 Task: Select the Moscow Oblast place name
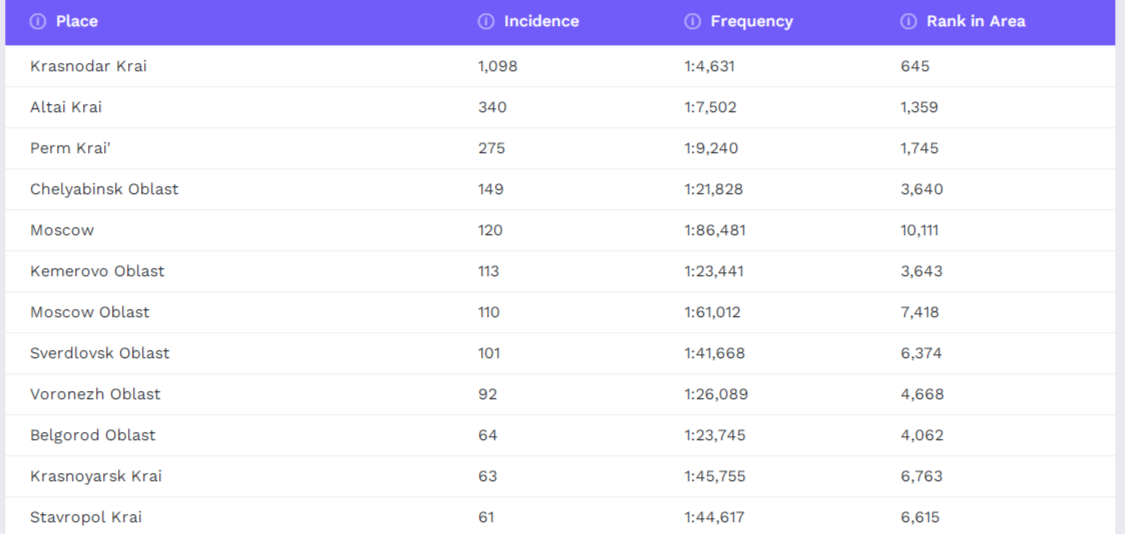(90, 312)
